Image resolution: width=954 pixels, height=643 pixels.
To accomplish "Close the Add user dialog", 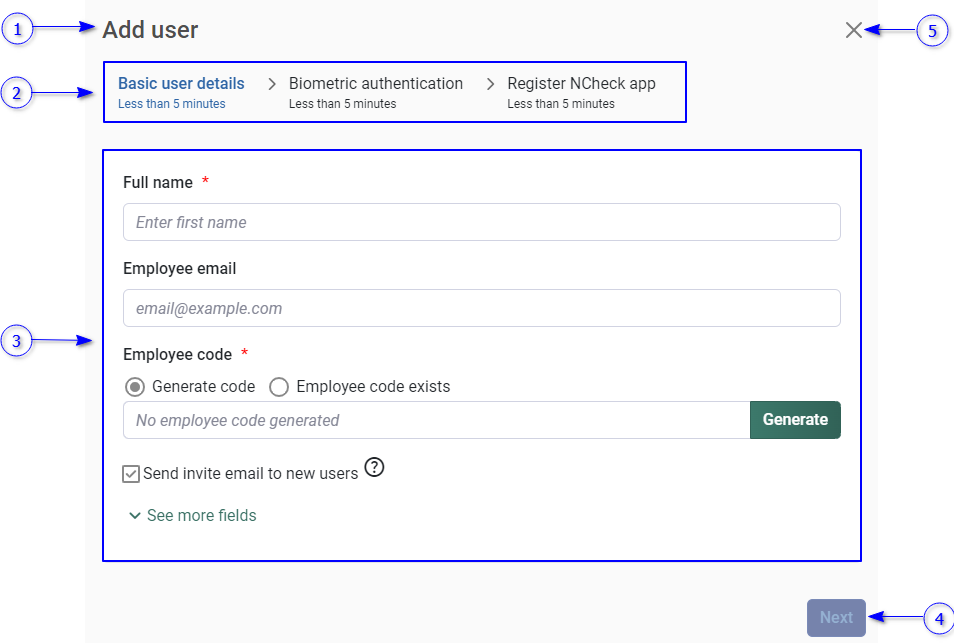I will click(853, 30).
